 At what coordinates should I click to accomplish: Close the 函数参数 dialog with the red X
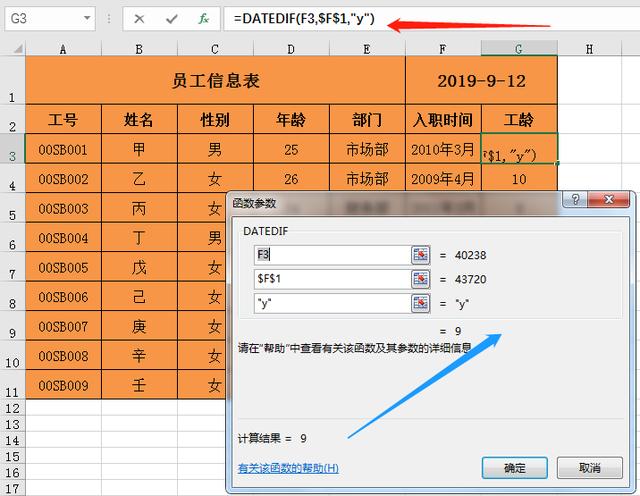point(609,200)
